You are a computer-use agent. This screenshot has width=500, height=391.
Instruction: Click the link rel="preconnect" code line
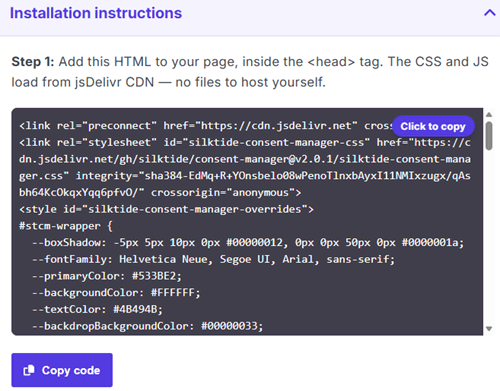coord(206,126)
